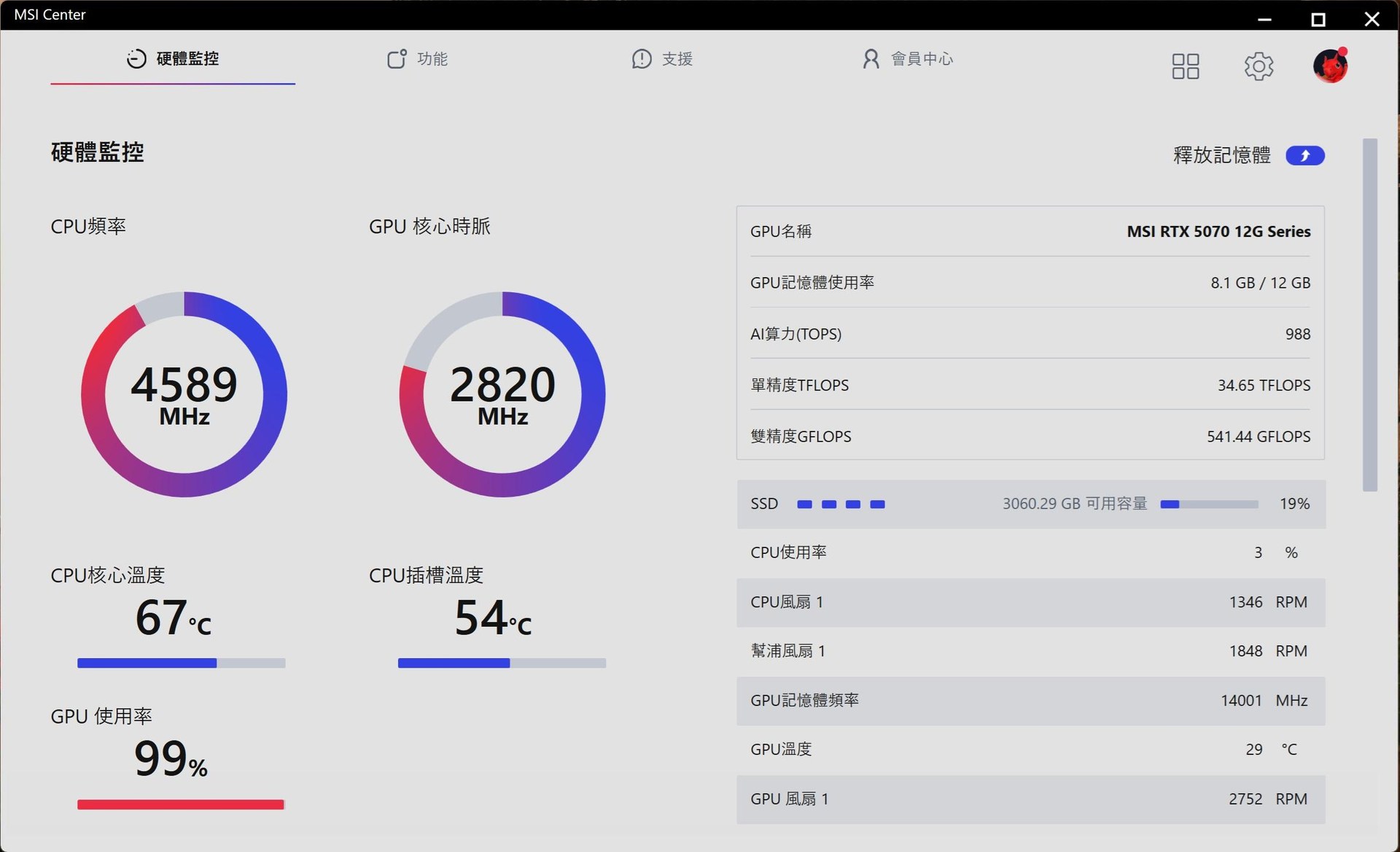Image resolution: width=1400 pixels, height=852 pixels.
Task: Click the 幫浦風扇 1 row
Action: tap(1031, 651)
